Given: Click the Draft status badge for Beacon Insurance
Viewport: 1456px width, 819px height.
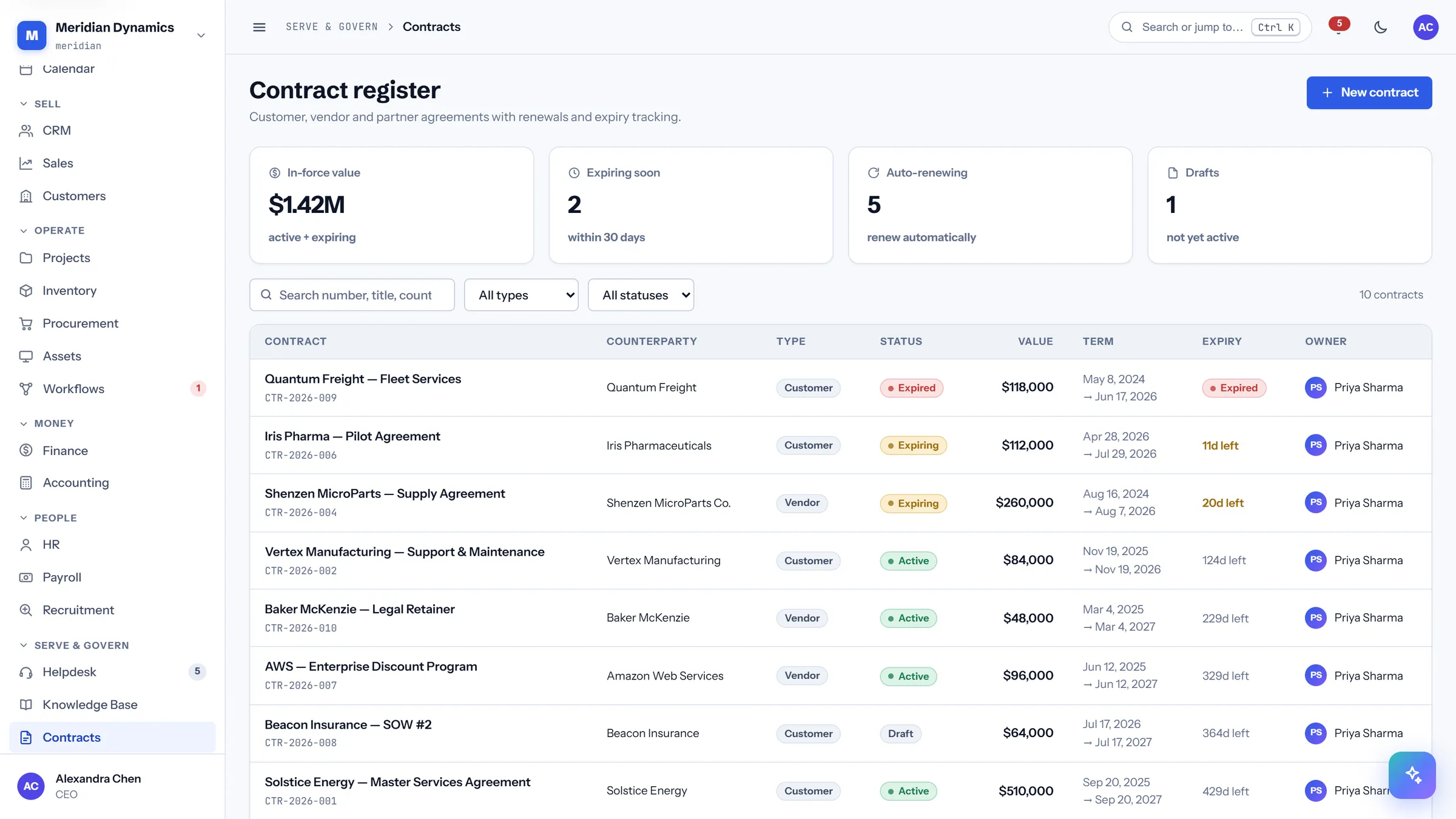Looking at the screenshot, I should point(900,733).
